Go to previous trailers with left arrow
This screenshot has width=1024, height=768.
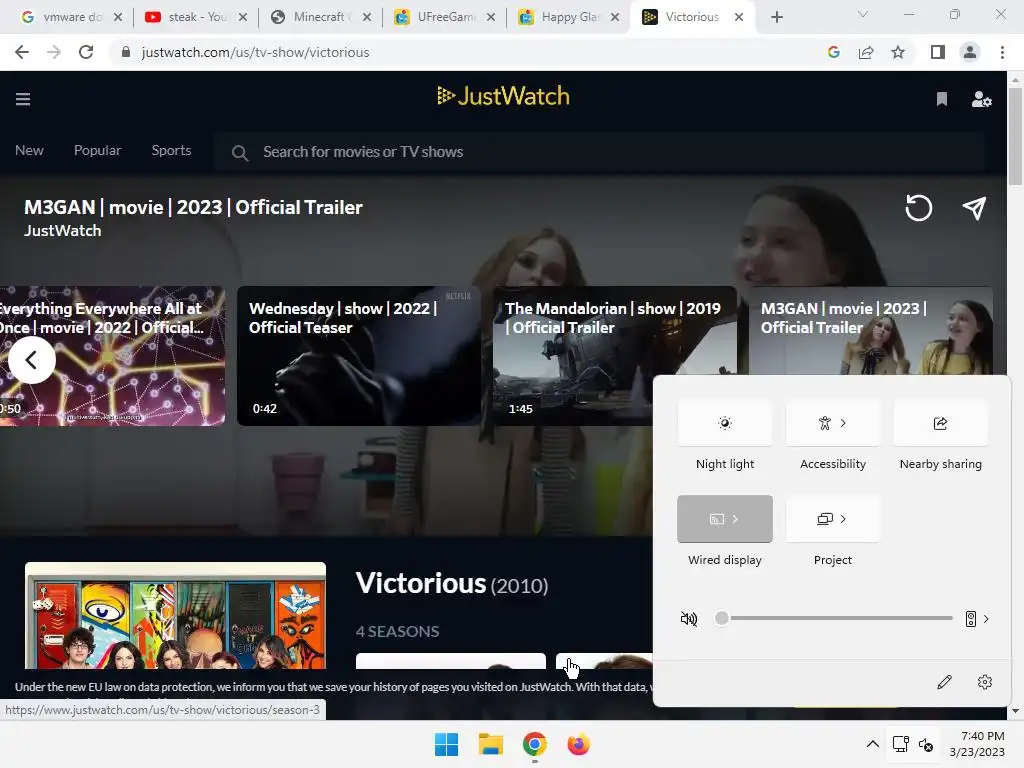click(31, 360)
